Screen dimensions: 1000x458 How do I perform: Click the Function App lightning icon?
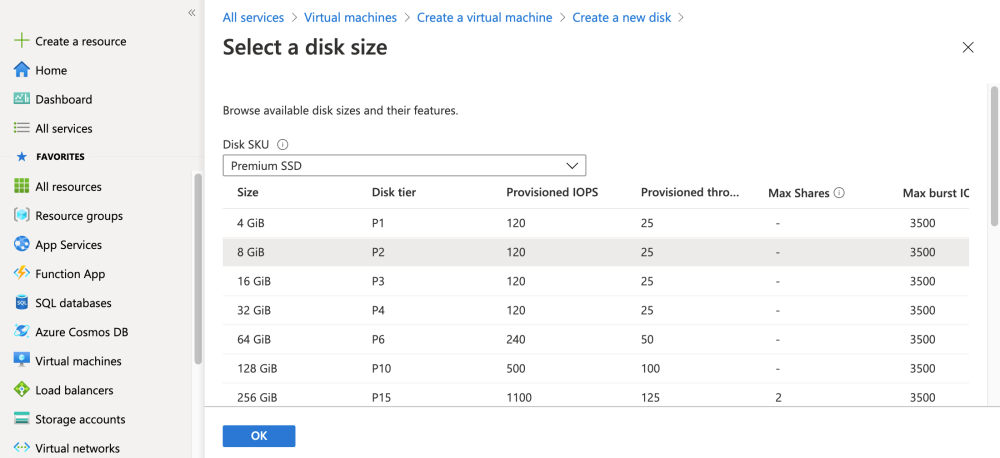pyautogui.click(x=22, y=273)
